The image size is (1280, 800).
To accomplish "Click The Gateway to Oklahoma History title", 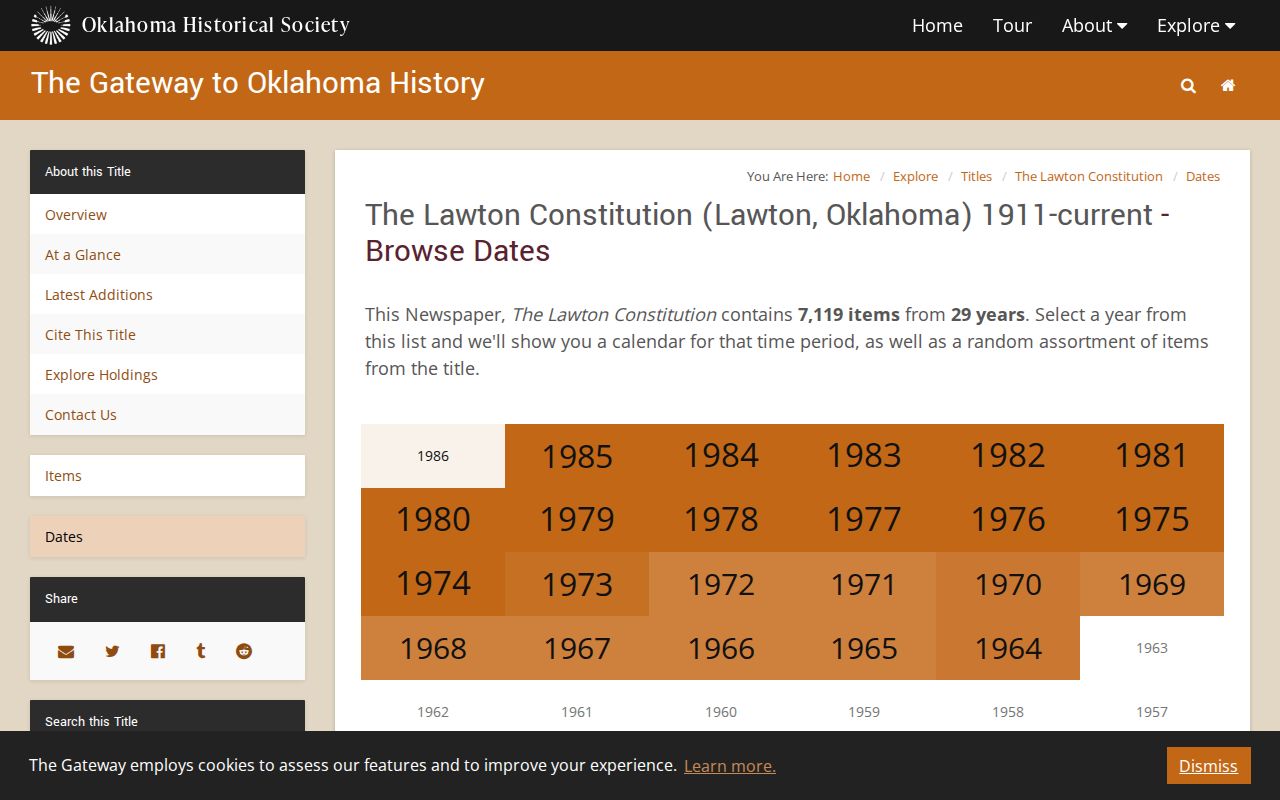I will click(258, 83).
